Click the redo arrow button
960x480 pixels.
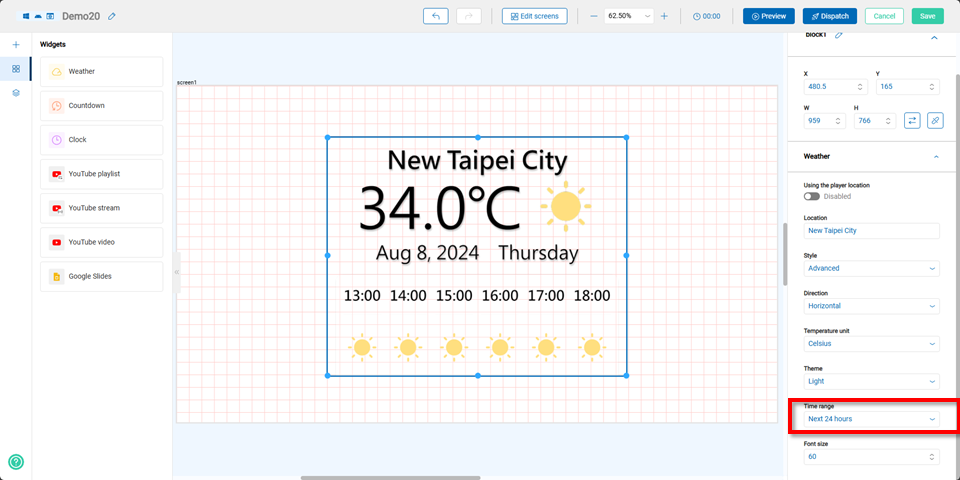point(469,16)
